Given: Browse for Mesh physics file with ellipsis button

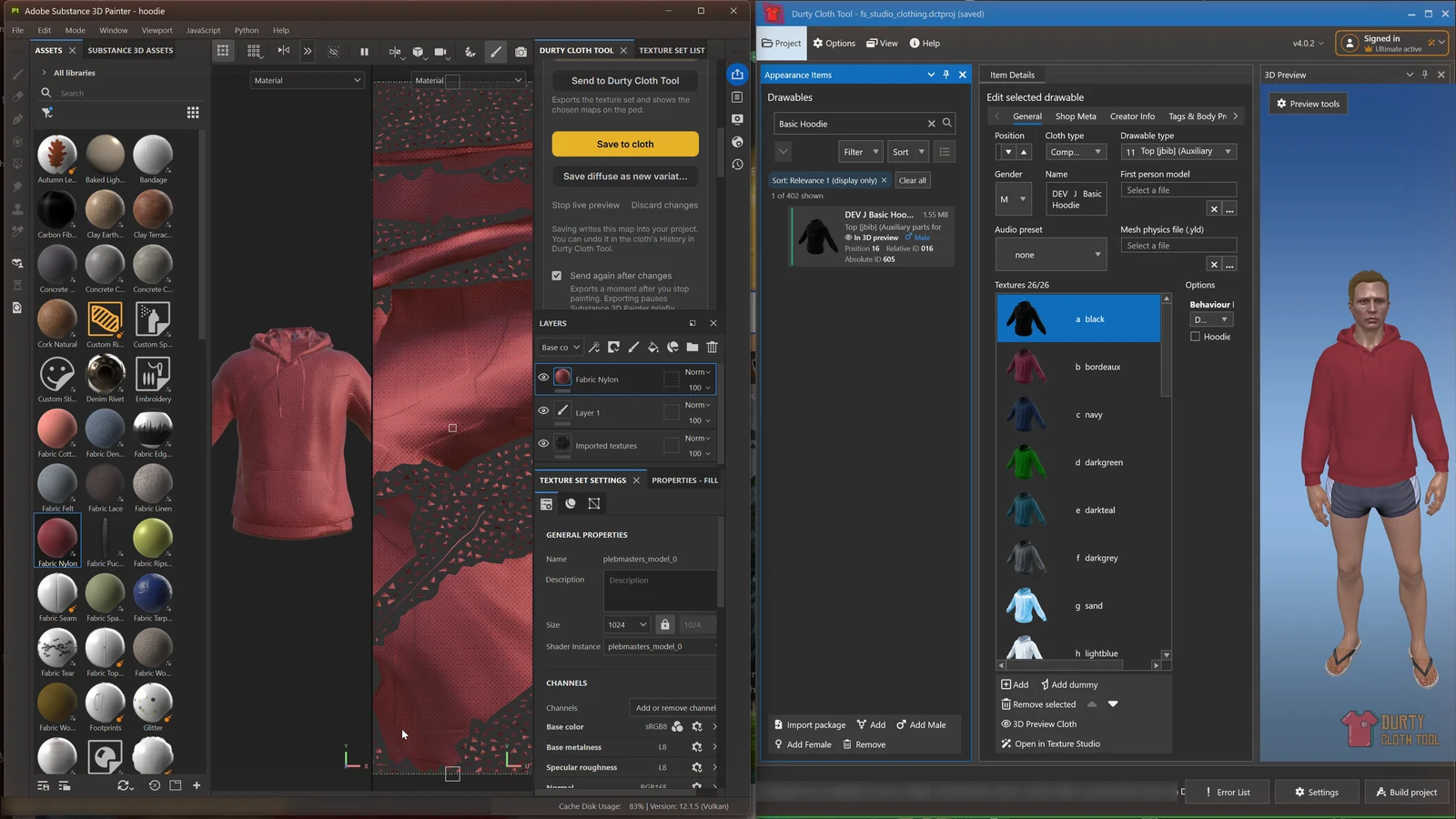Looking at the screenshot, I should 1229,265.
